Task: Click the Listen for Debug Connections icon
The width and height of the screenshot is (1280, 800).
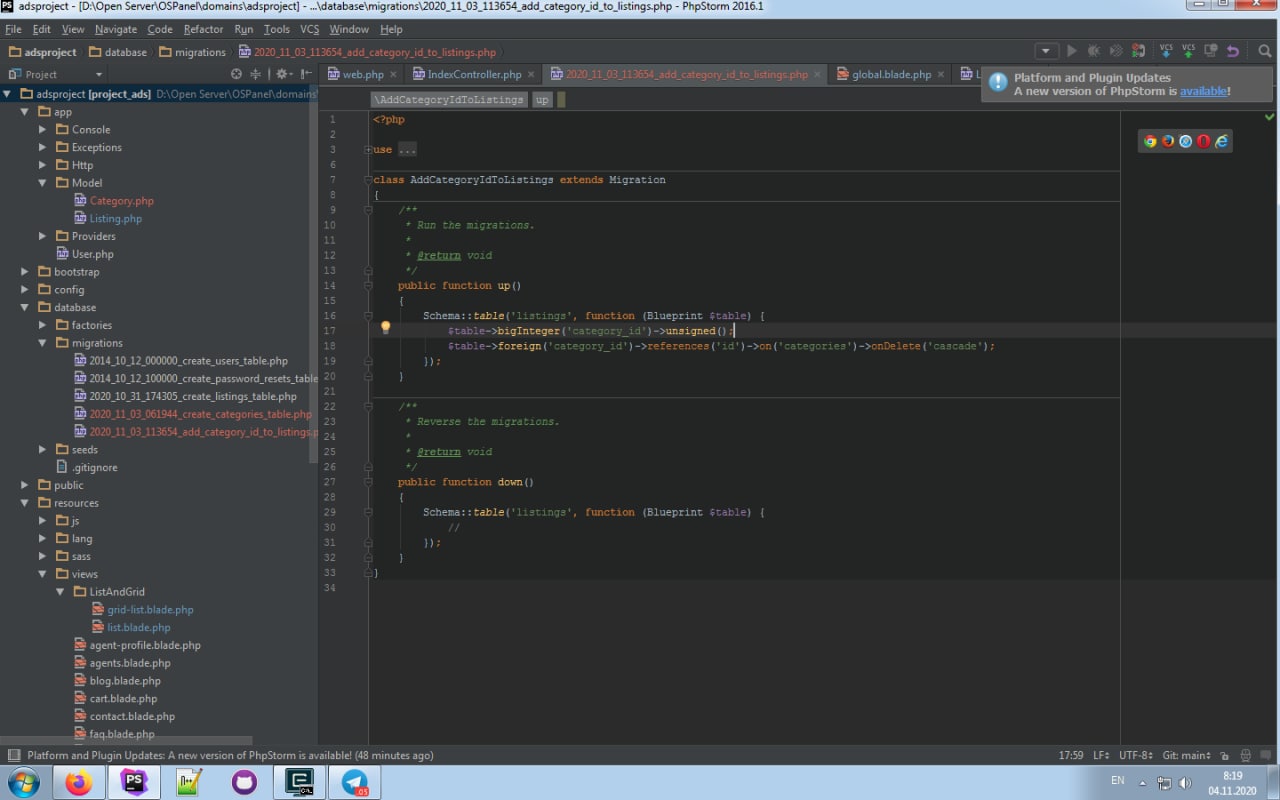Action: click(x=1138, y=51)
